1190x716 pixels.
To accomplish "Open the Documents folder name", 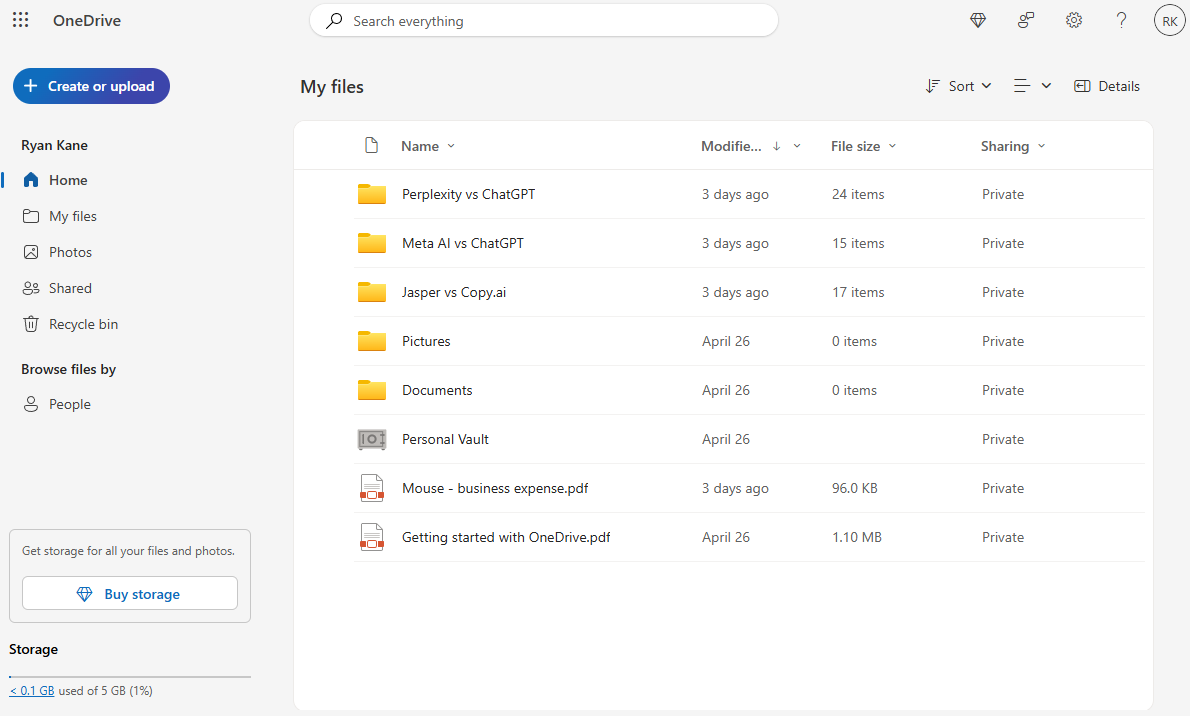I will point(437,390).
